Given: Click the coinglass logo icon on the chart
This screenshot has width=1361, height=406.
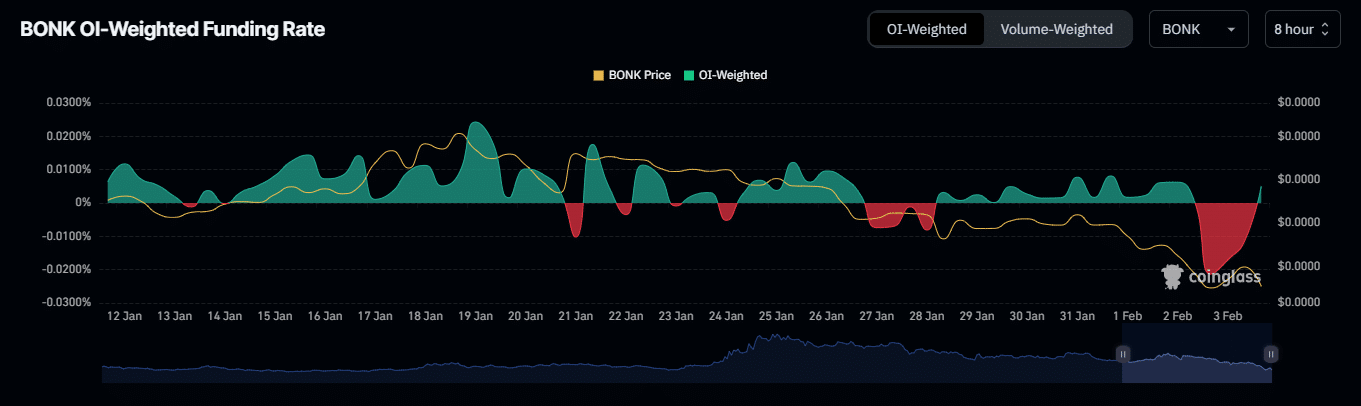Looking at the screenshot, I should pos(1171,277).
